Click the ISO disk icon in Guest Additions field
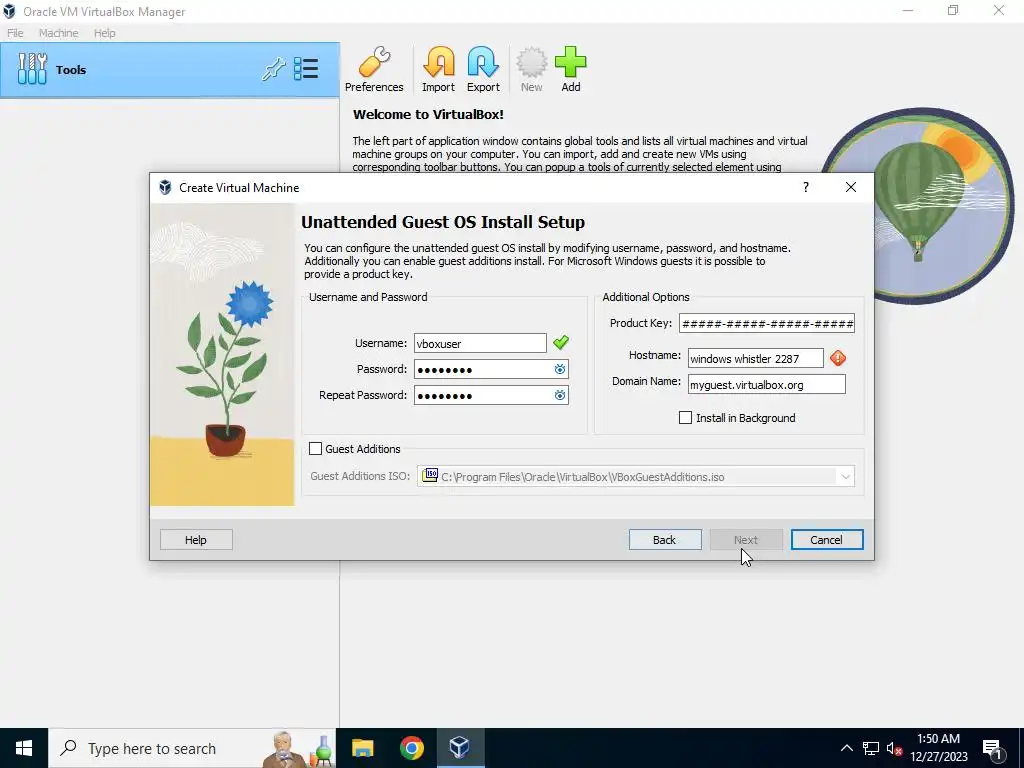This screenshot has width=1024, height=768. point(430,475)
